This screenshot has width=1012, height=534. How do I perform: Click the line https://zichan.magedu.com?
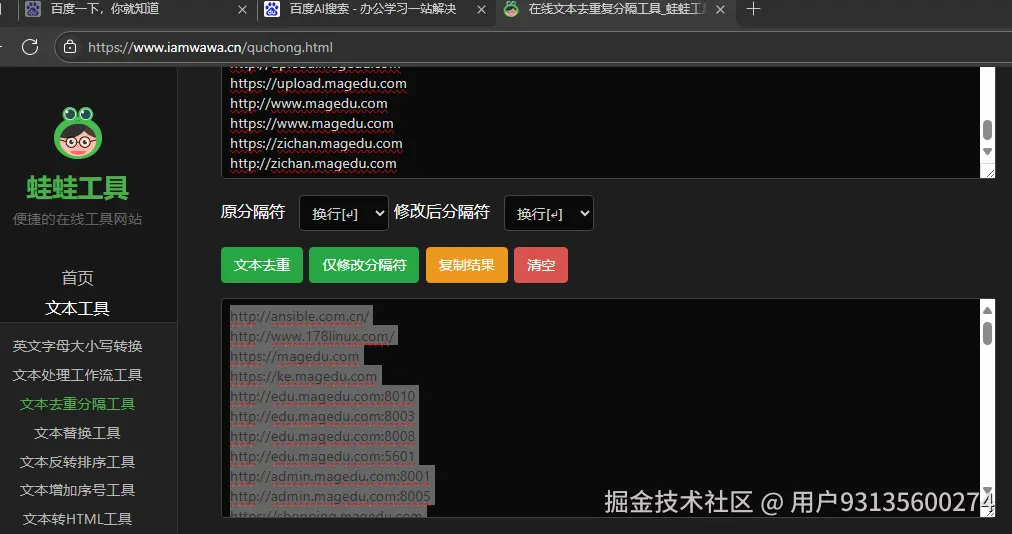[316, 143]
